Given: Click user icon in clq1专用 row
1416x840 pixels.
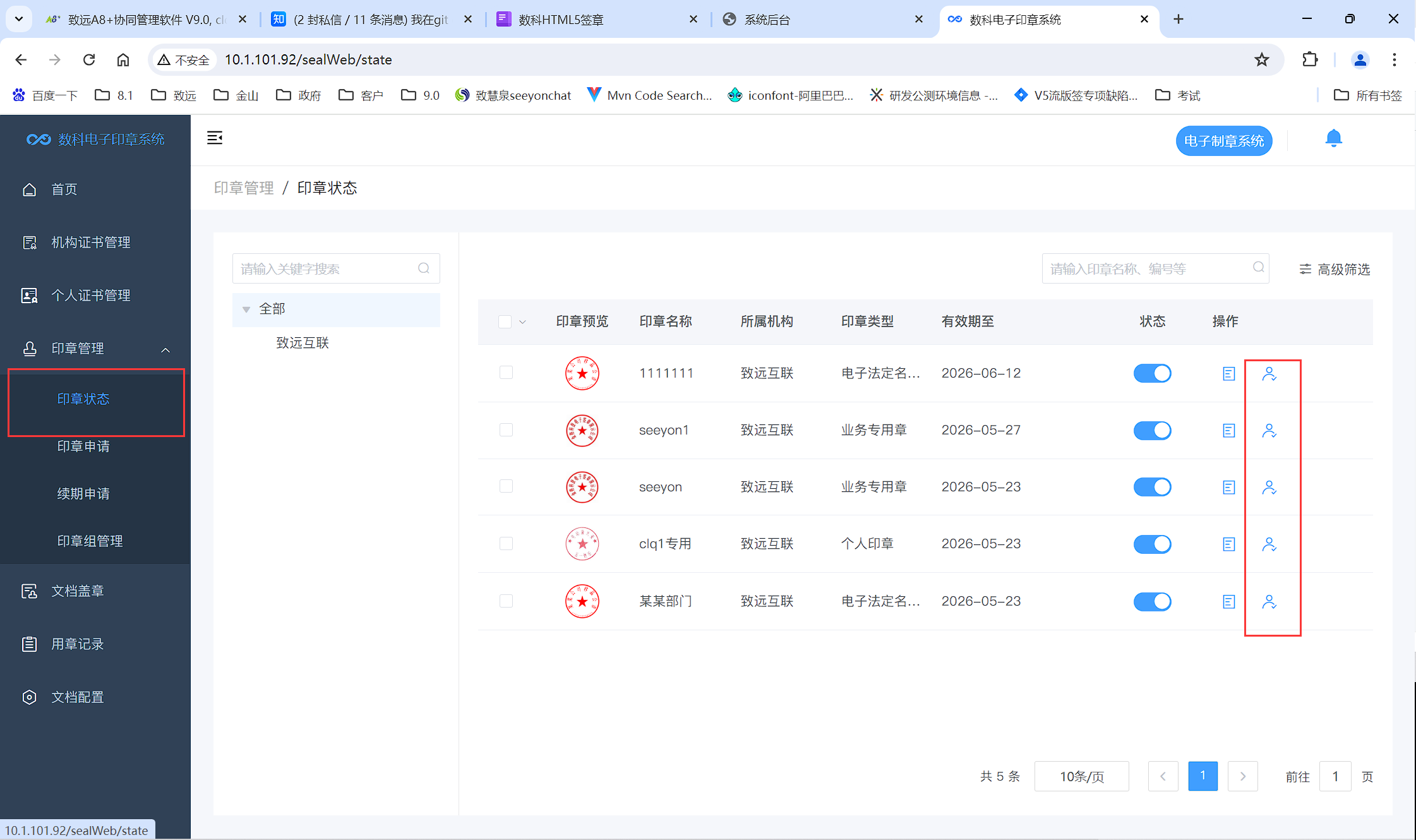Looking at the screenshot, I should pos(1269,544).
